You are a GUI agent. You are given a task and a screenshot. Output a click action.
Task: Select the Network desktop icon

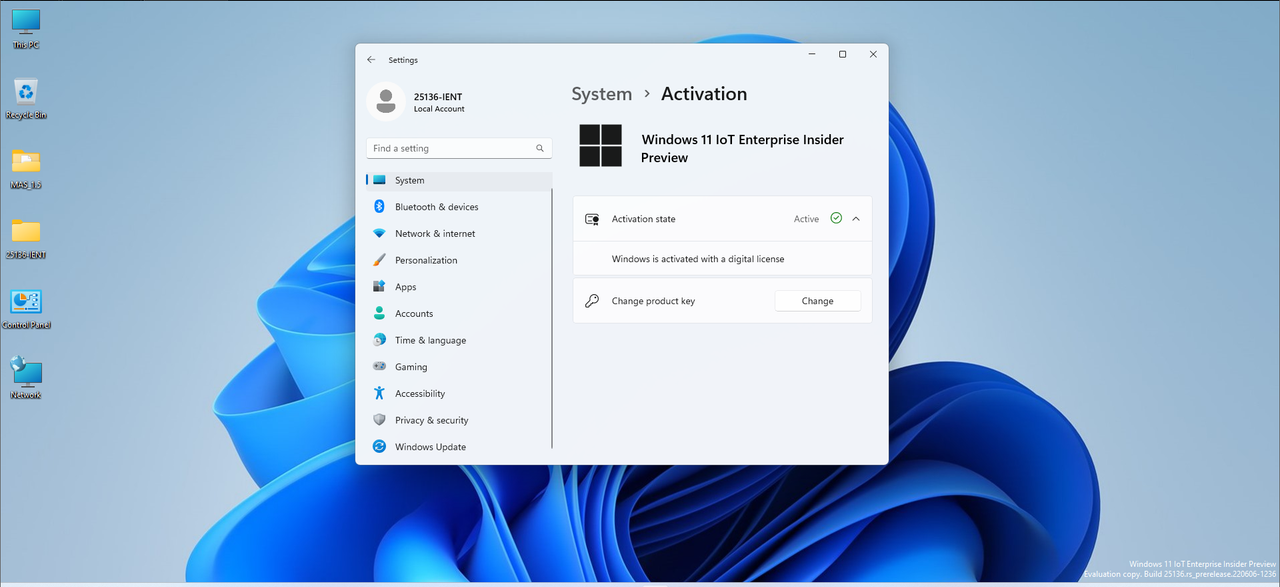(x=26, y=379)
